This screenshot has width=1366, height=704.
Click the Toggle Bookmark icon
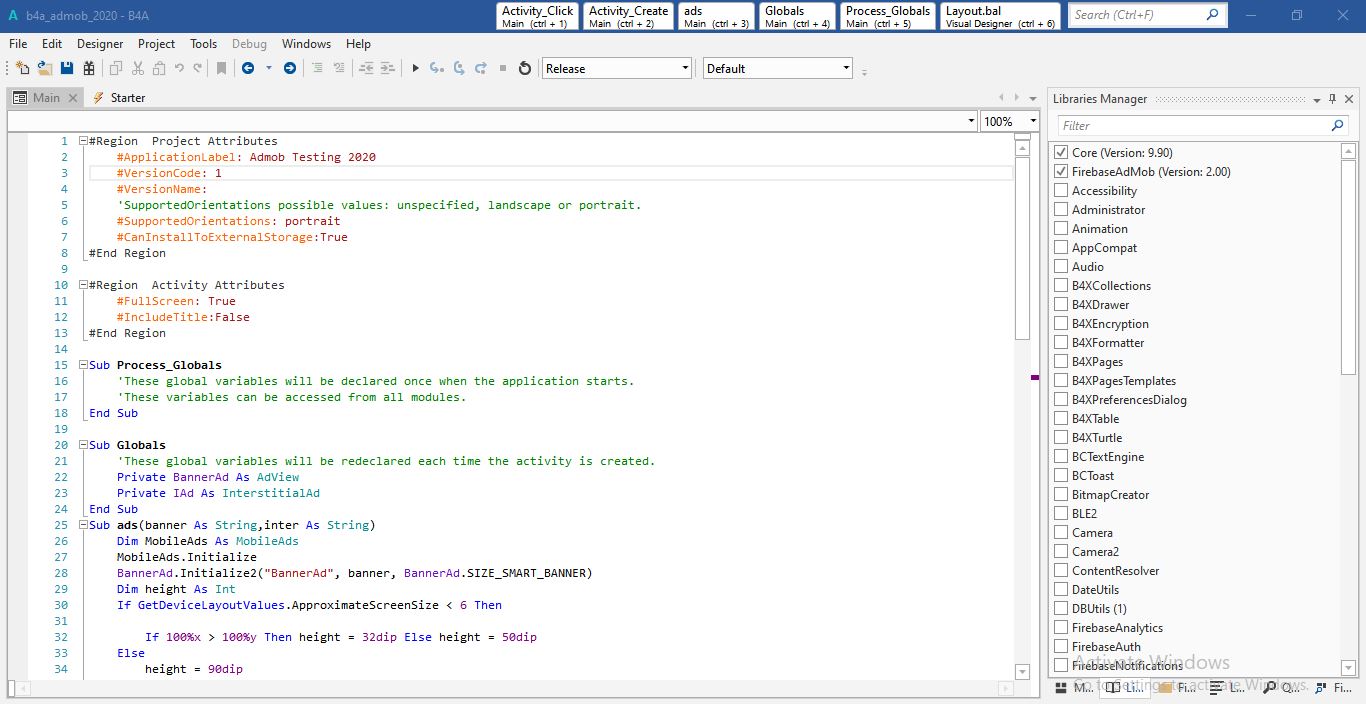click(221, 68)
